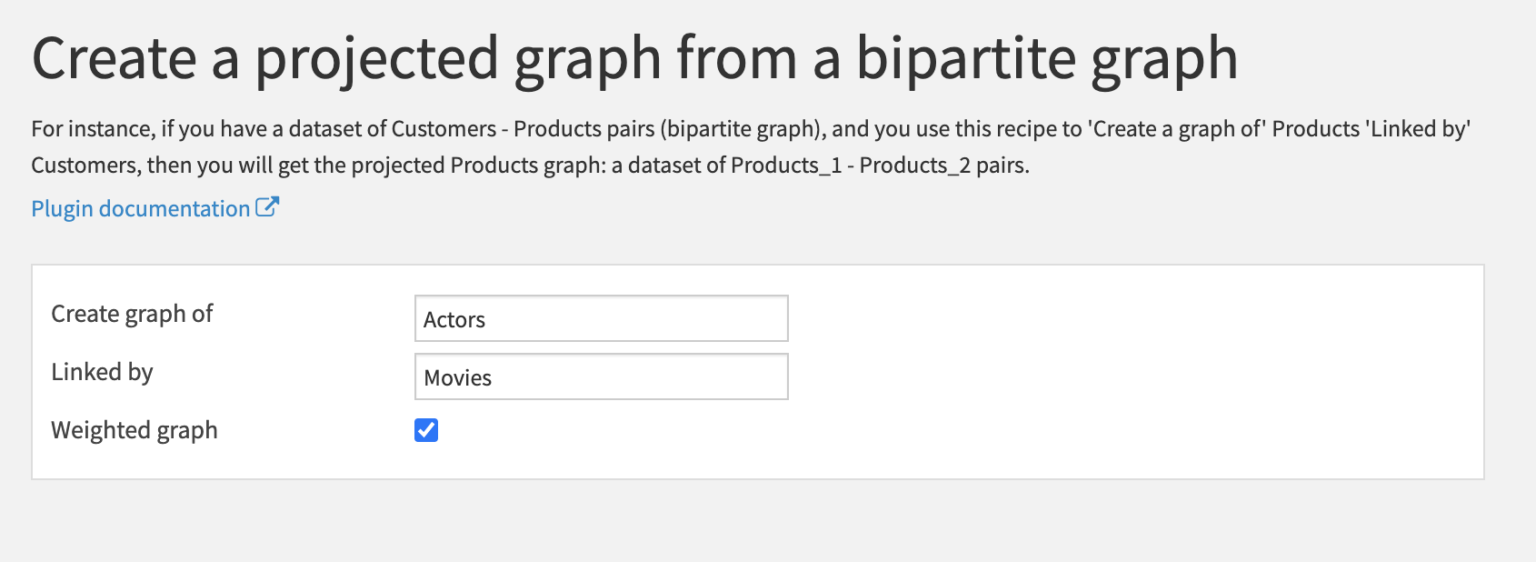
Task: Click the Products_1 - Products_2 pairs text
Action: pos(879,166)
